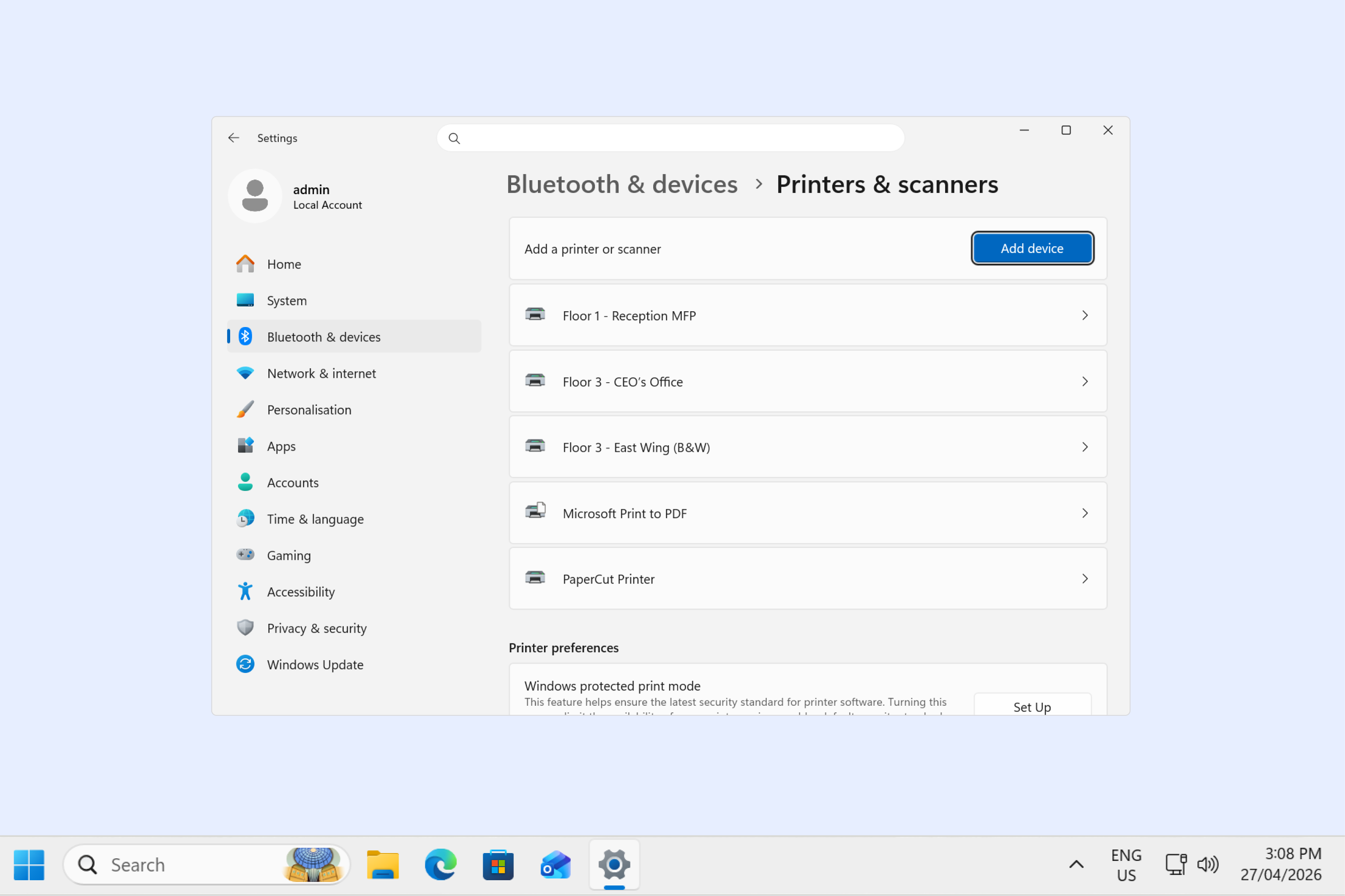Open Windows Update label

pyautogui.click(x=315, y=665)
